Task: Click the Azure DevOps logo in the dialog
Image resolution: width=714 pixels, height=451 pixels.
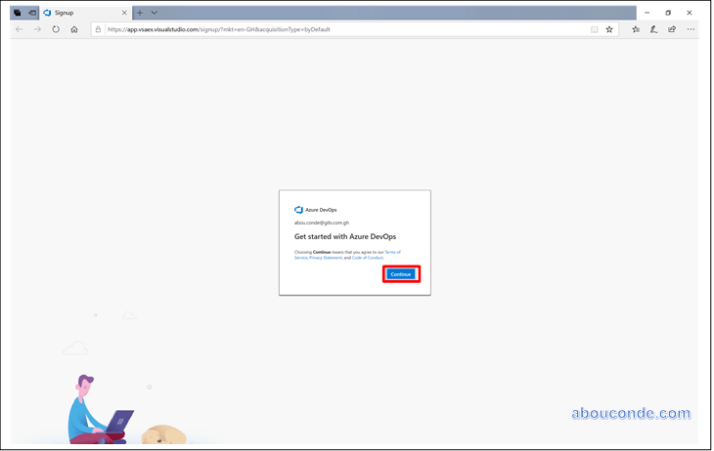Action: click(298, 210)
